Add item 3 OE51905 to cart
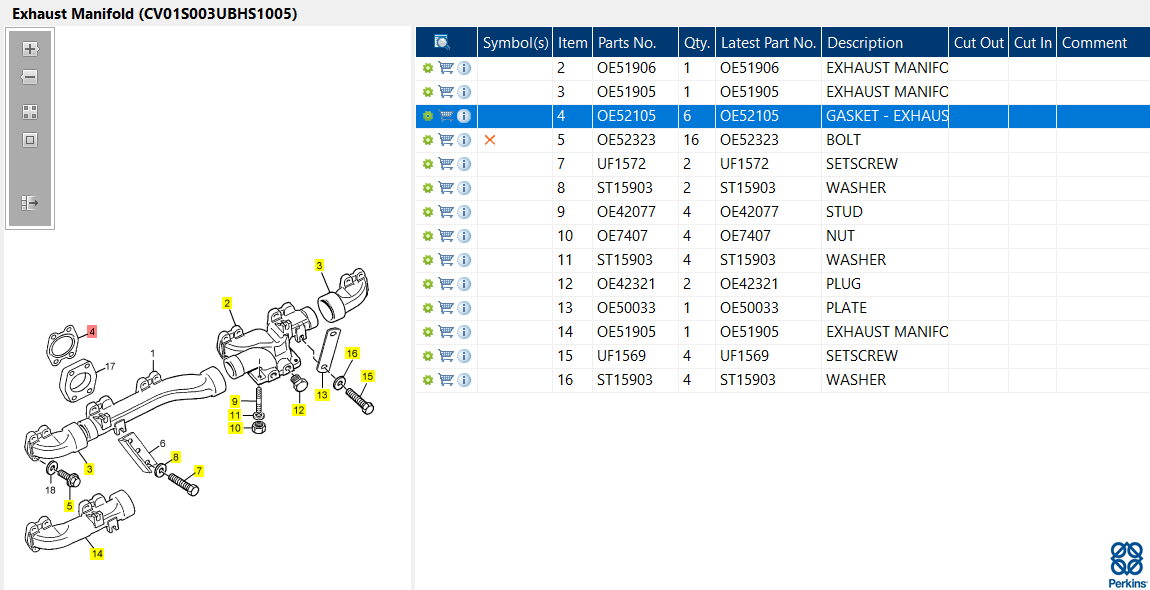 tap(446, 92)
